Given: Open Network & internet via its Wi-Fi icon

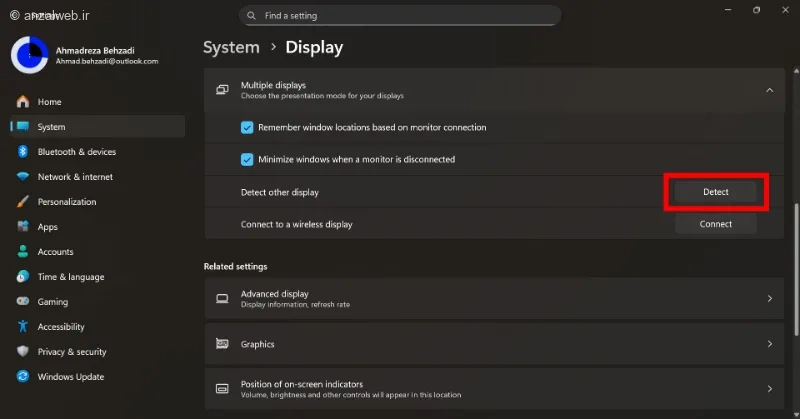Looking at the screenshot, I should 22,177.
